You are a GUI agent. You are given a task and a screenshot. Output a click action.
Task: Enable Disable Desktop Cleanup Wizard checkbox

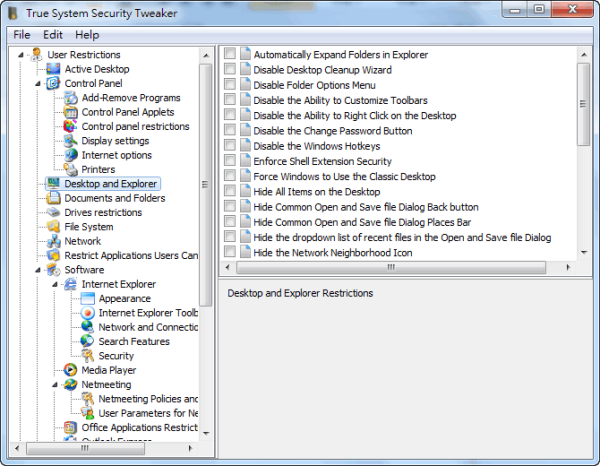pyautogui.click(x=230, y=68)
